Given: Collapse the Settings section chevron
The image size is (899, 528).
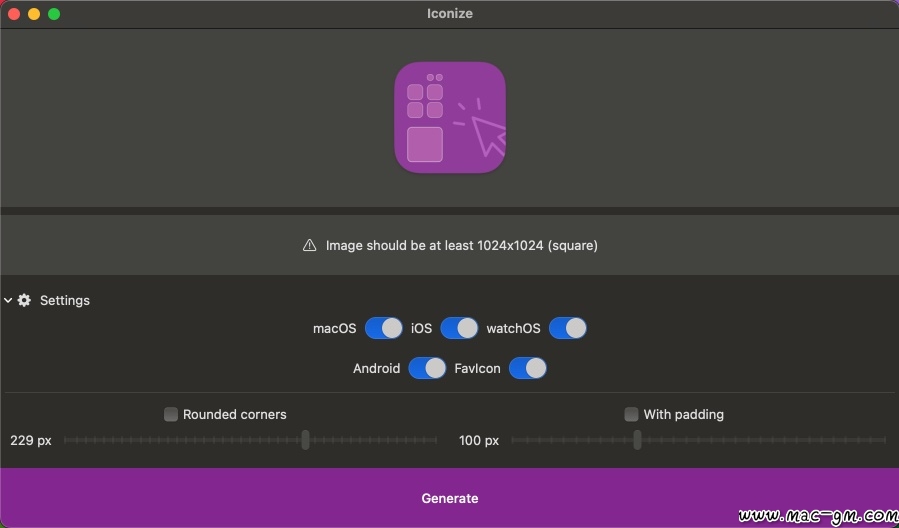Looking at the screenshot, I should coord(9,300).
